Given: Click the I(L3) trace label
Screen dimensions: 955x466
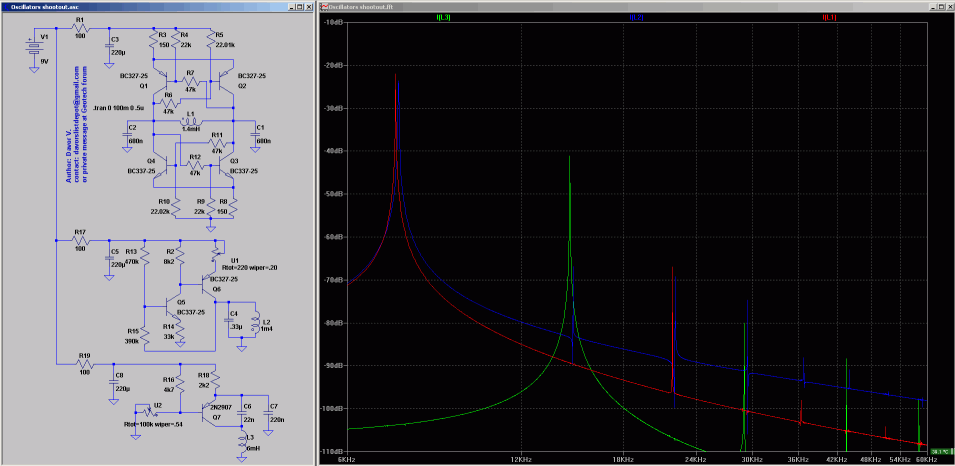Looking at the screenshot, I should pos(443,17).
